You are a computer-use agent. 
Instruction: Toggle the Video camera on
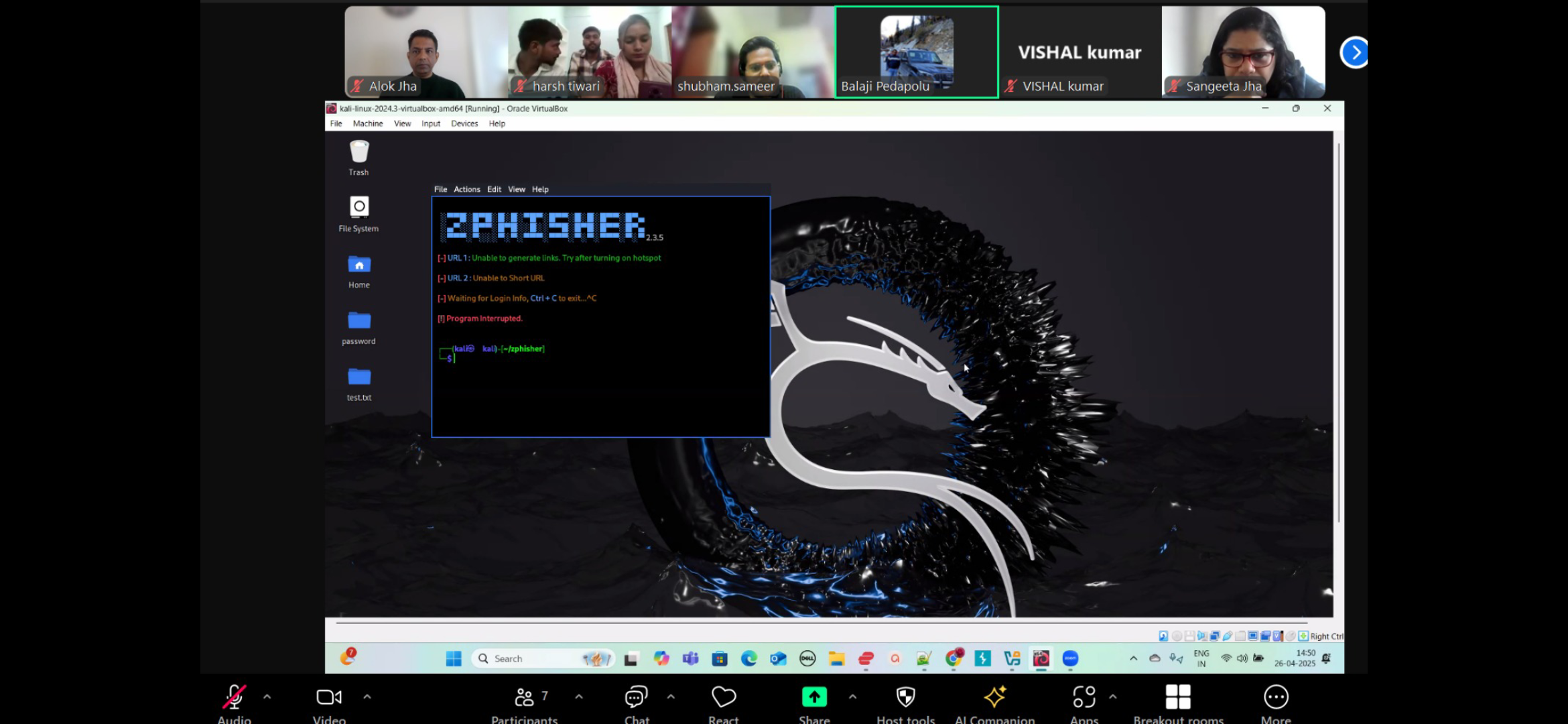click(x=328, y=697)
